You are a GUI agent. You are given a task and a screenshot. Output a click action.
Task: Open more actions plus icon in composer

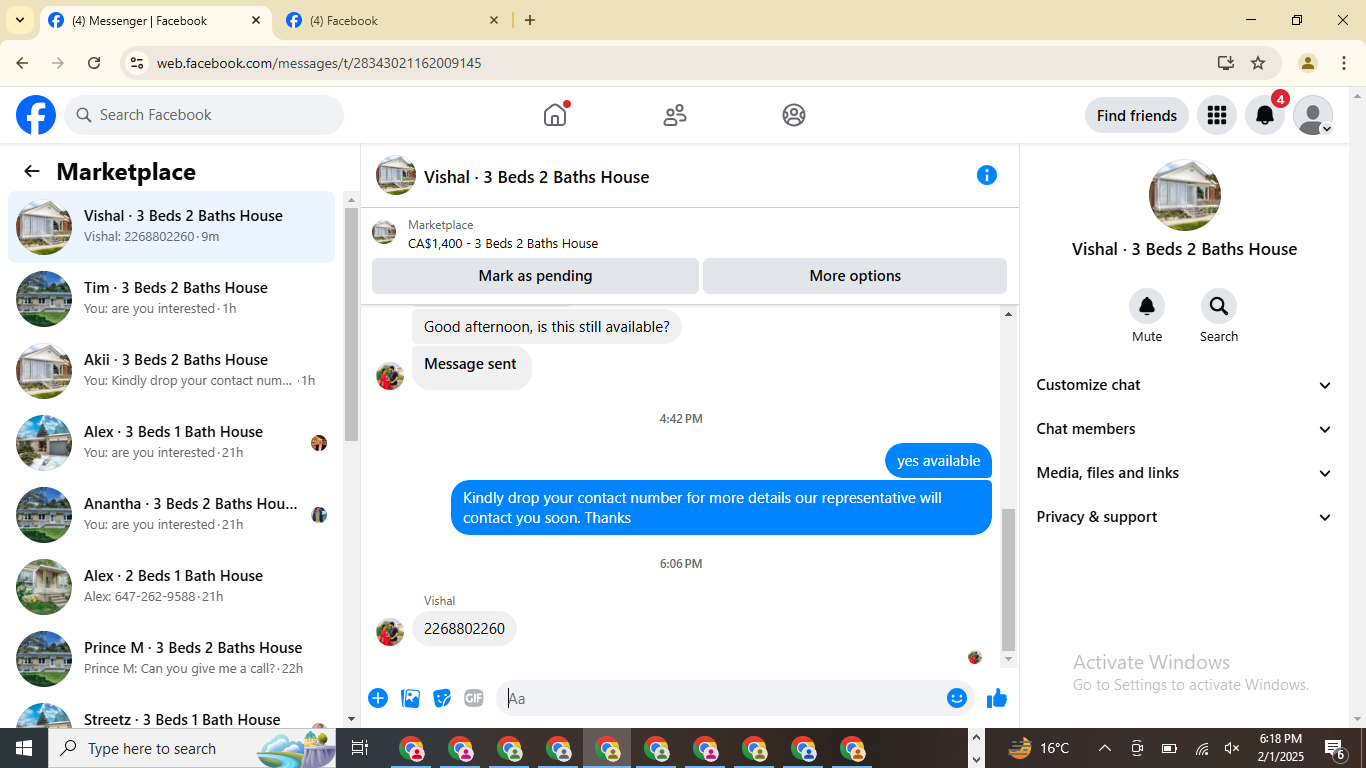click(x=378, y=698)
